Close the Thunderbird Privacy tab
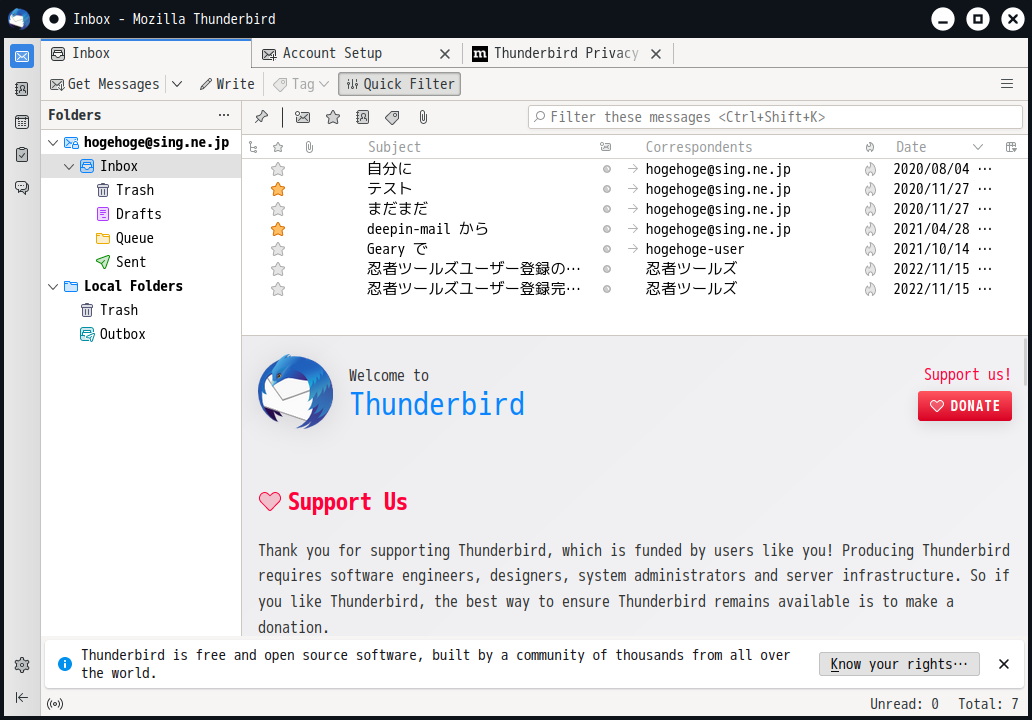The height and width of the screenshot is (720, 1032). (656, 54)
